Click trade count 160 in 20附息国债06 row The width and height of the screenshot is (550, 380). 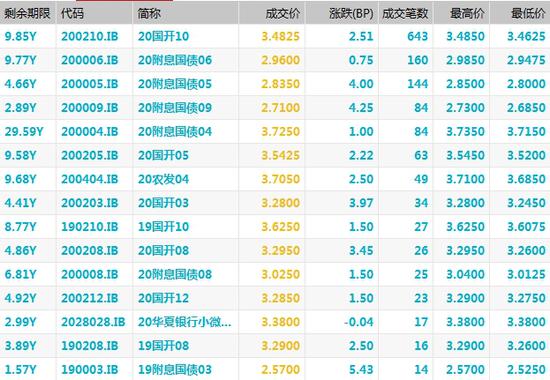pyautogui.click(x=417, y=60)
